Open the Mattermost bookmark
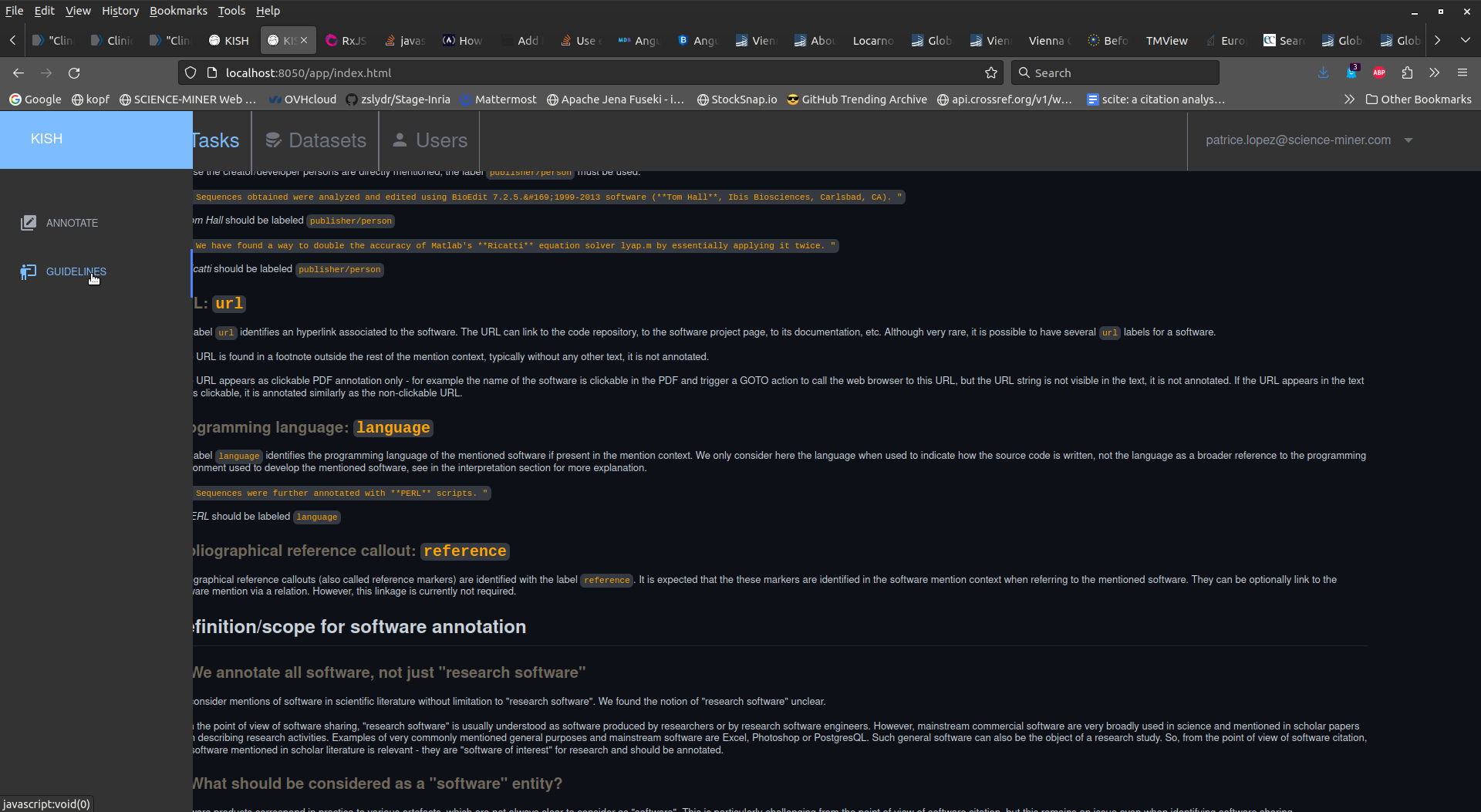The height and width of the screenshot is (812, 1481). (498, 99)
